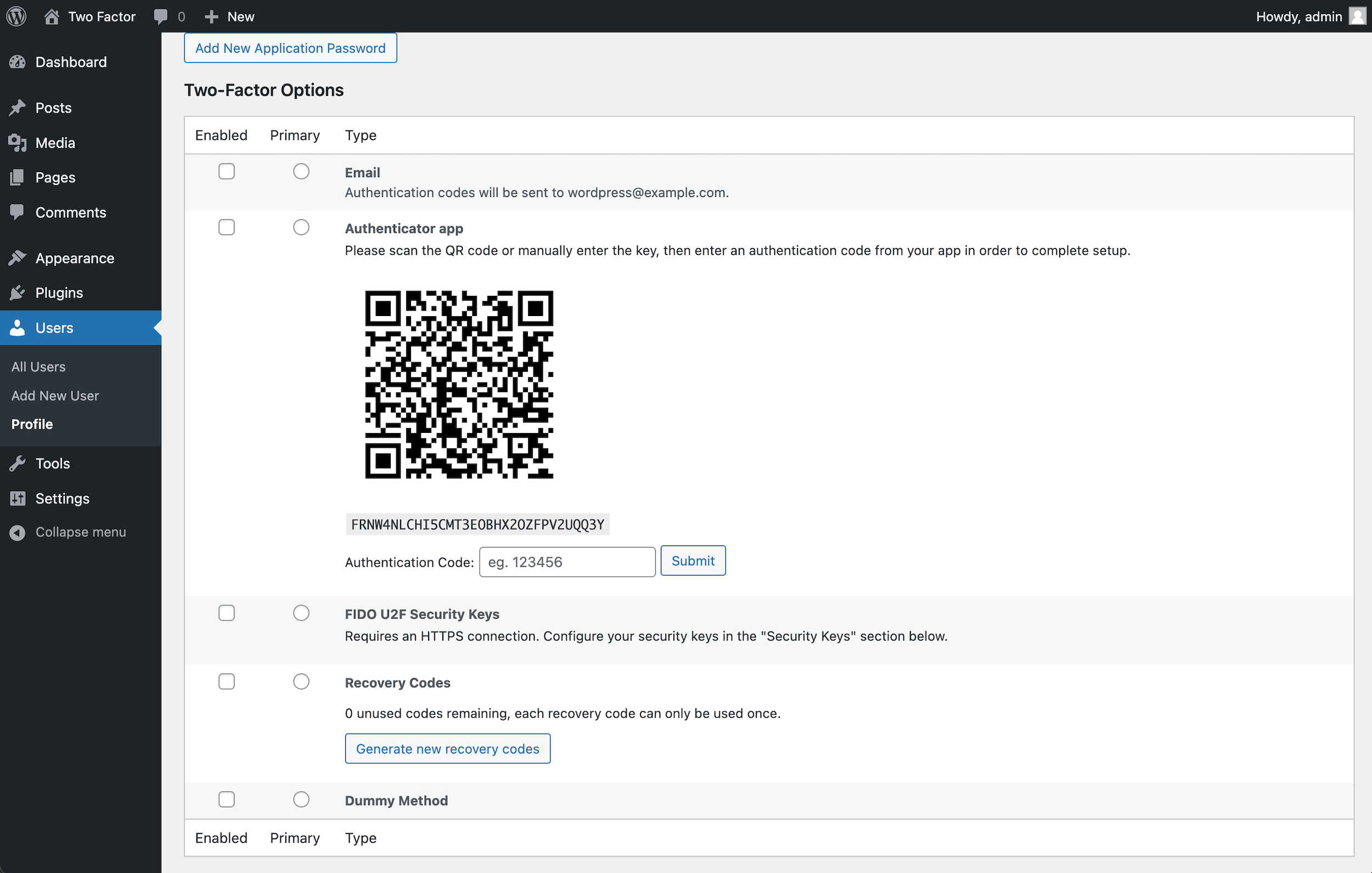This screenshot has height=873, width=1372.
Task: Open the comments bubble in the admin bar
Action: point(161,16)
